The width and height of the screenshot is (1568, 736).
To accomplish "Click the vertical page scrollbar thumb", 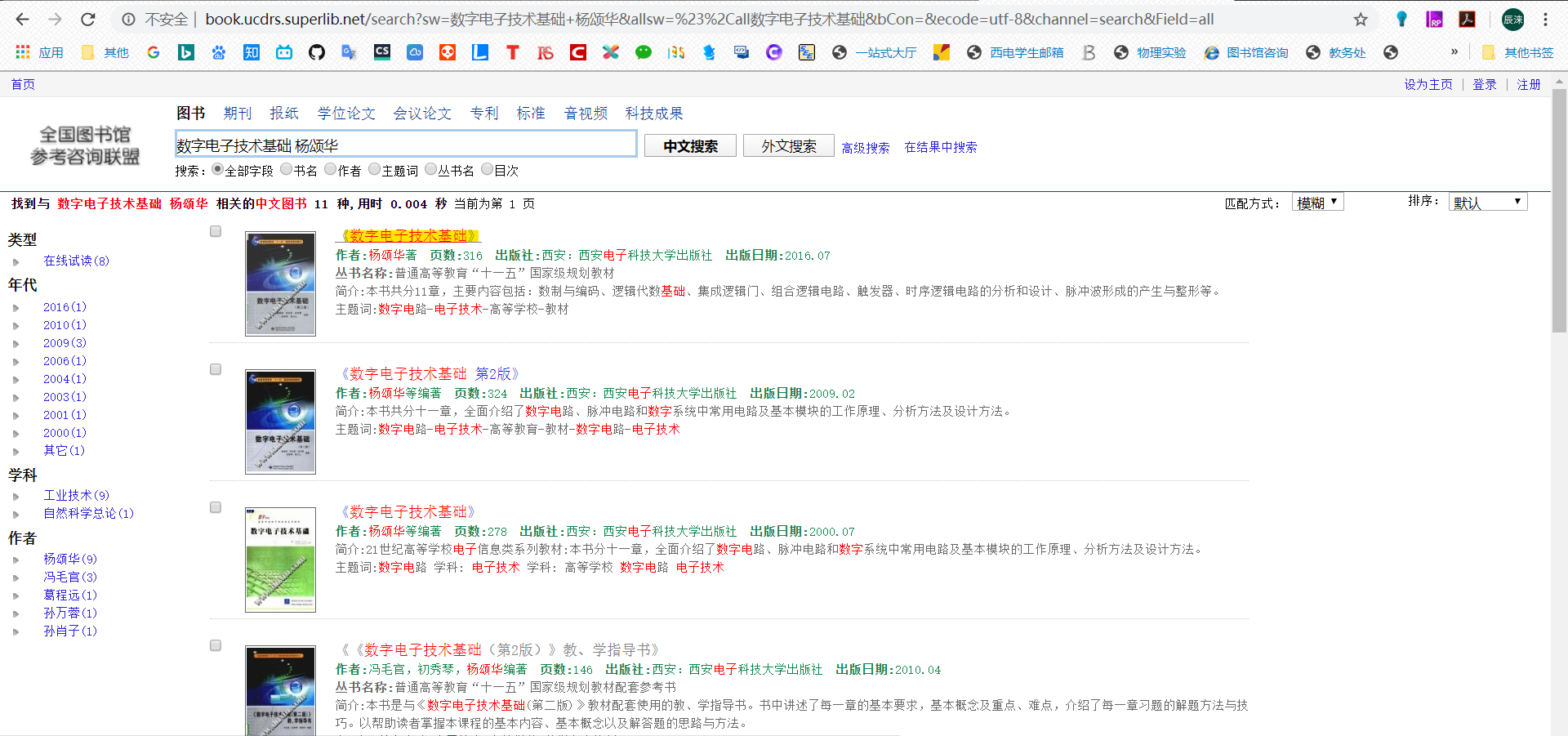I will point(1559,212).
